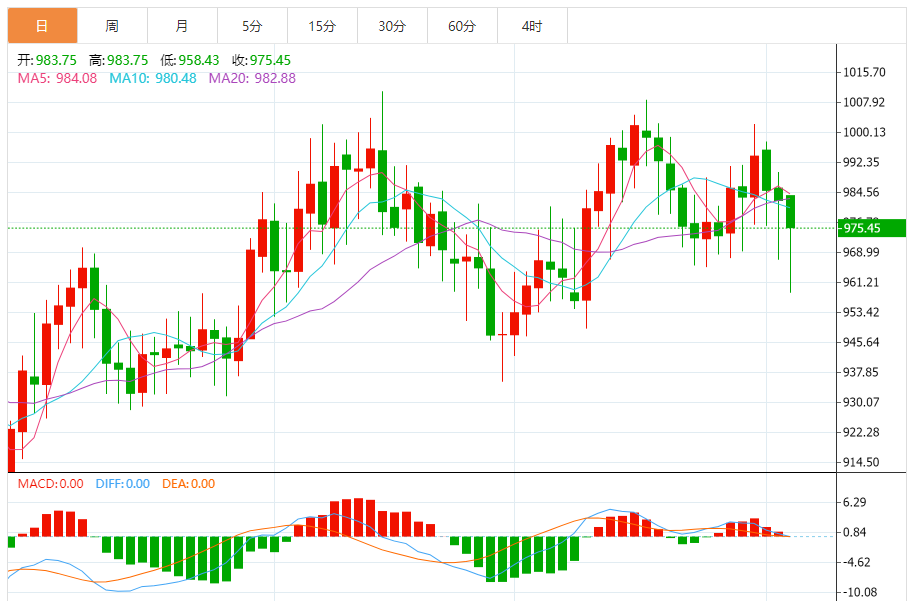Screen dimensions: 914x601
Task: Open the 5分 timeframe tab
Action: click(252, 26)
